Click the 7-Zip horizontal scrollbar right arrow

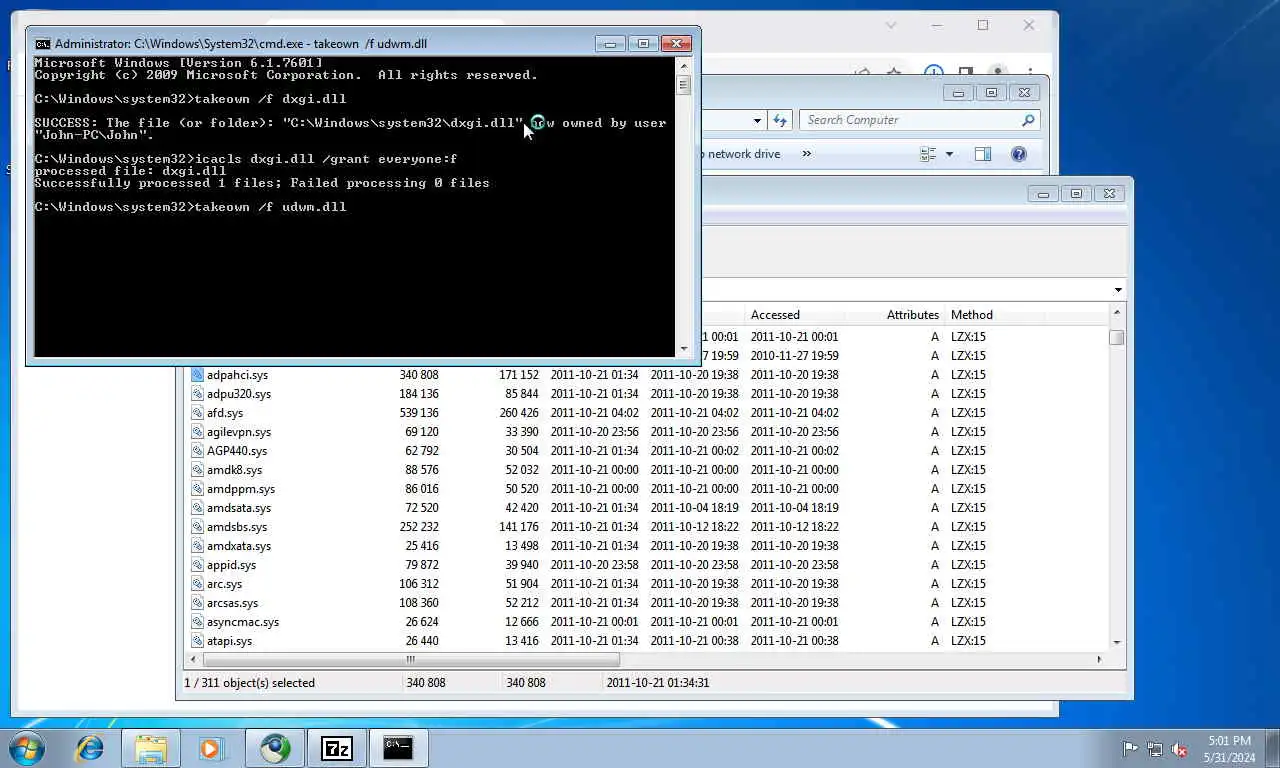tap(1099, 659)
